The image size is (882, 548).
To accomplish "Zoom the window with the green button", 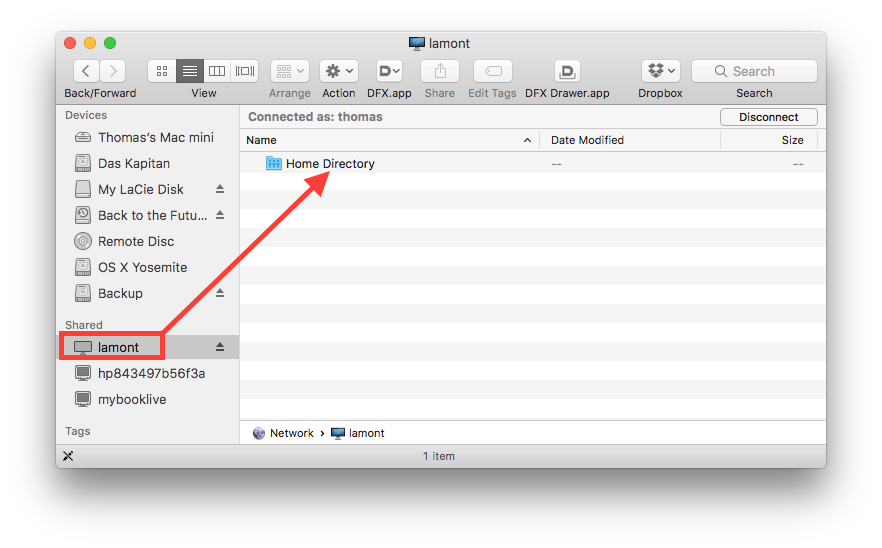I will point(110,43).
